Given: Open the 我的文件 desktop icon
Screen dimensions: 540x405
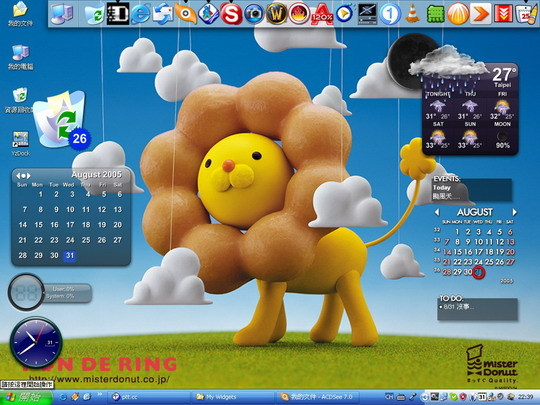Looking at the screenshot, I should 20,14.
